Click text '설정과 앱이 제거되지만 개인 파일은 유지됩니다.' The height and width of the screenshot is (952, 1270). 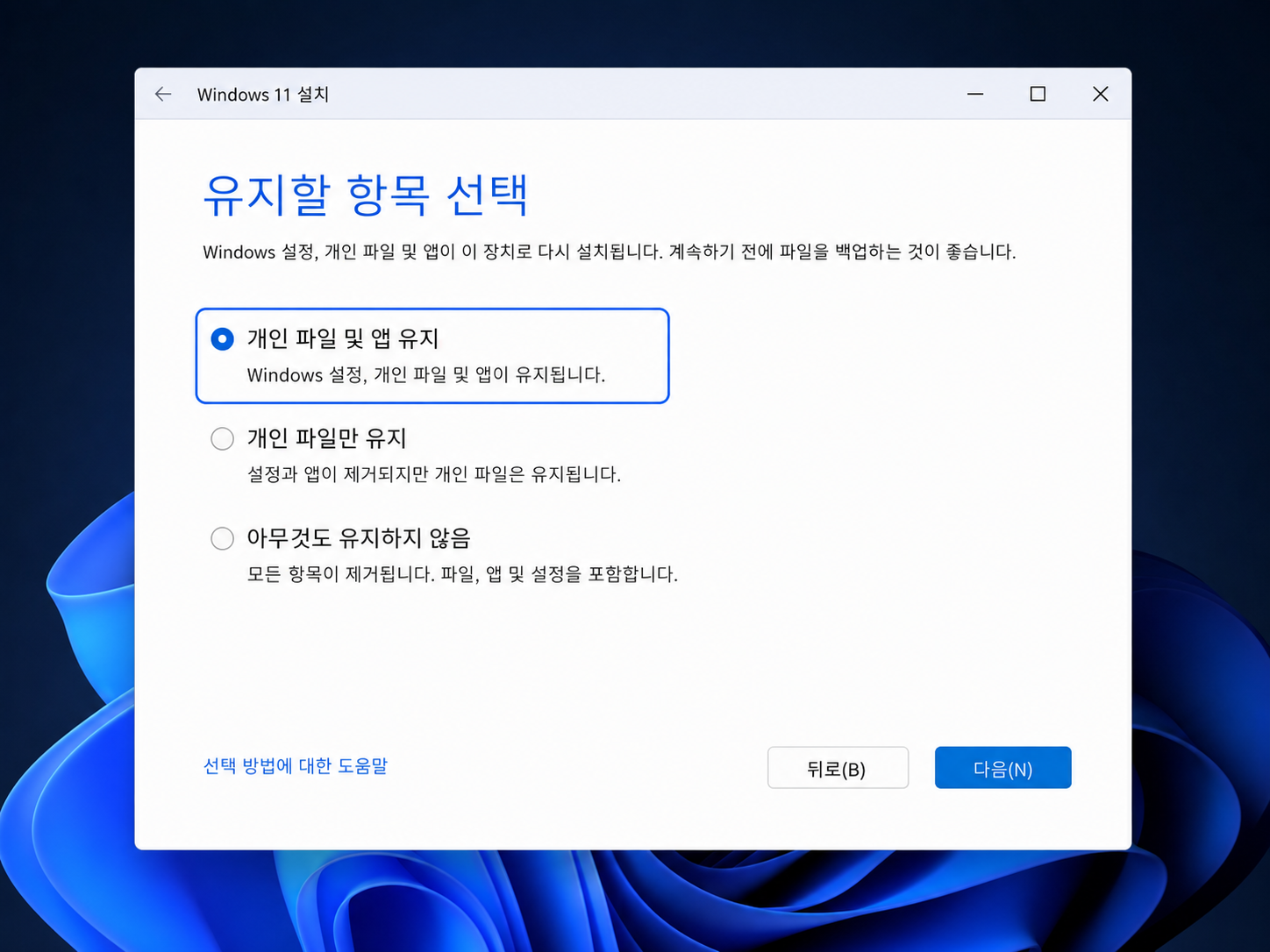(x=434, y=474)
